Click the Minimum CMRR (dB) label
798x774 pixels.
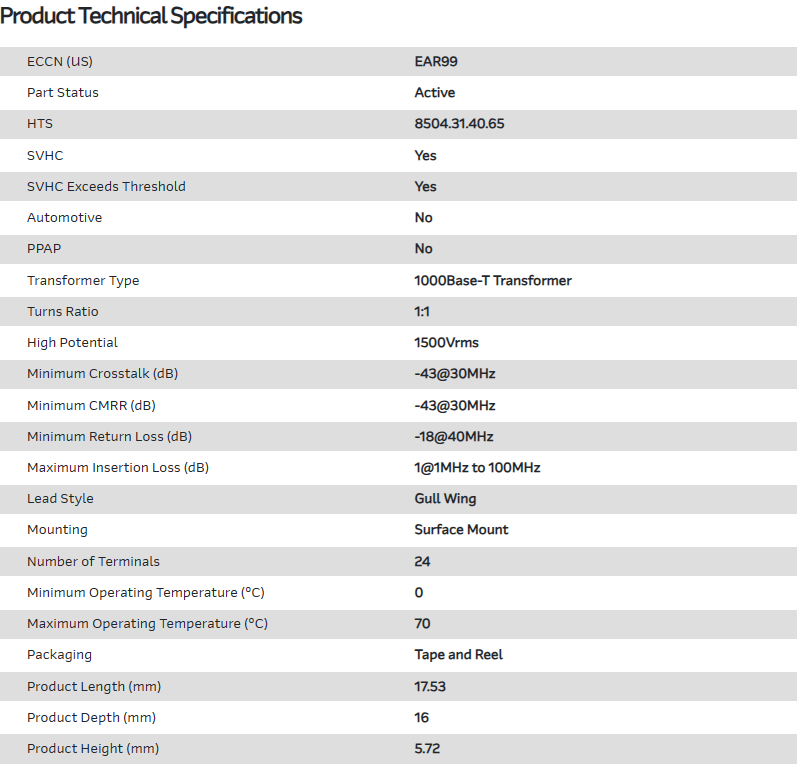91,406
